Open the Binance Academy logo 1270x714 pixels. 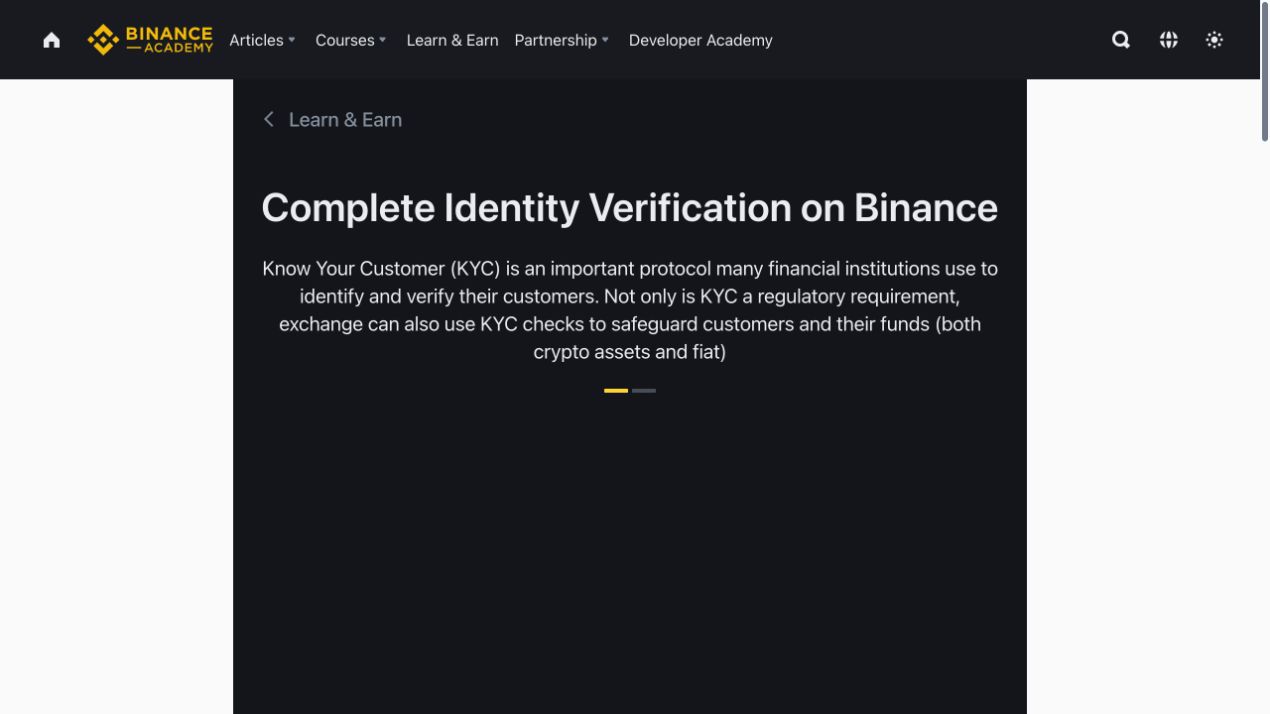point(150,40)
